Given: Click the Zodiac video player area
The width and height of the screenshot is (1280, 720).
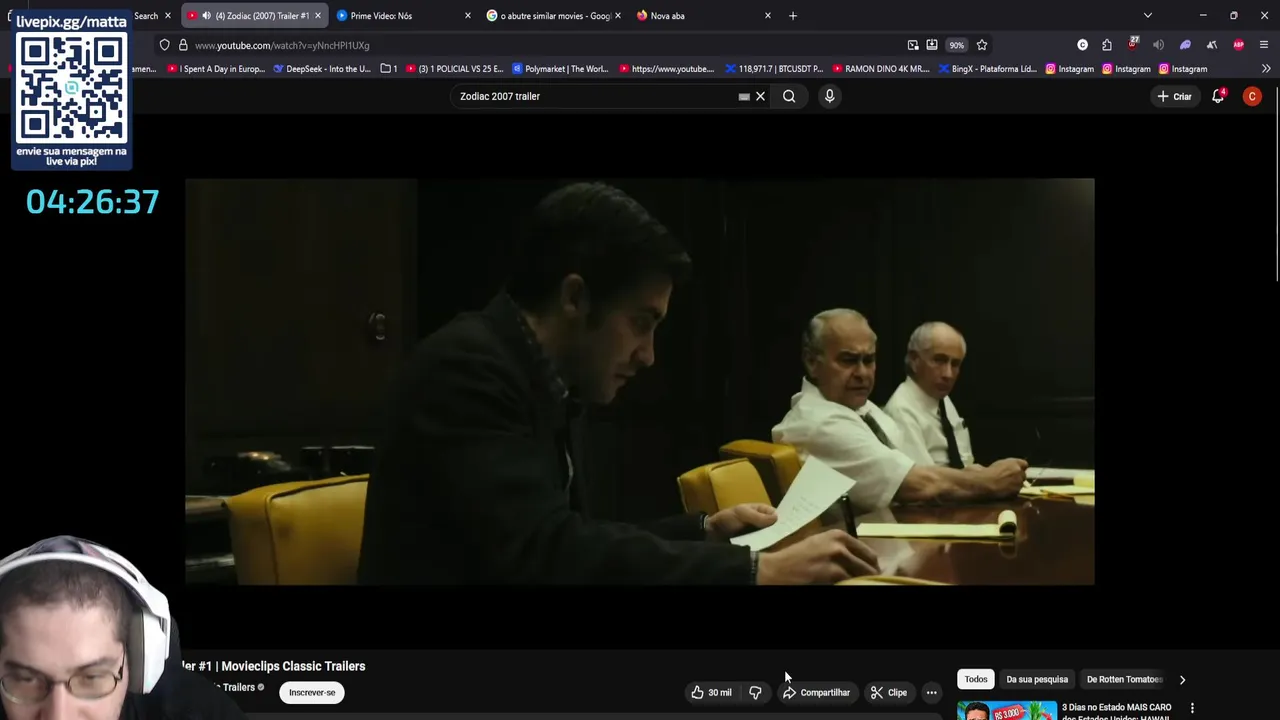Looking at the screenshot, I should pos(640,381).
